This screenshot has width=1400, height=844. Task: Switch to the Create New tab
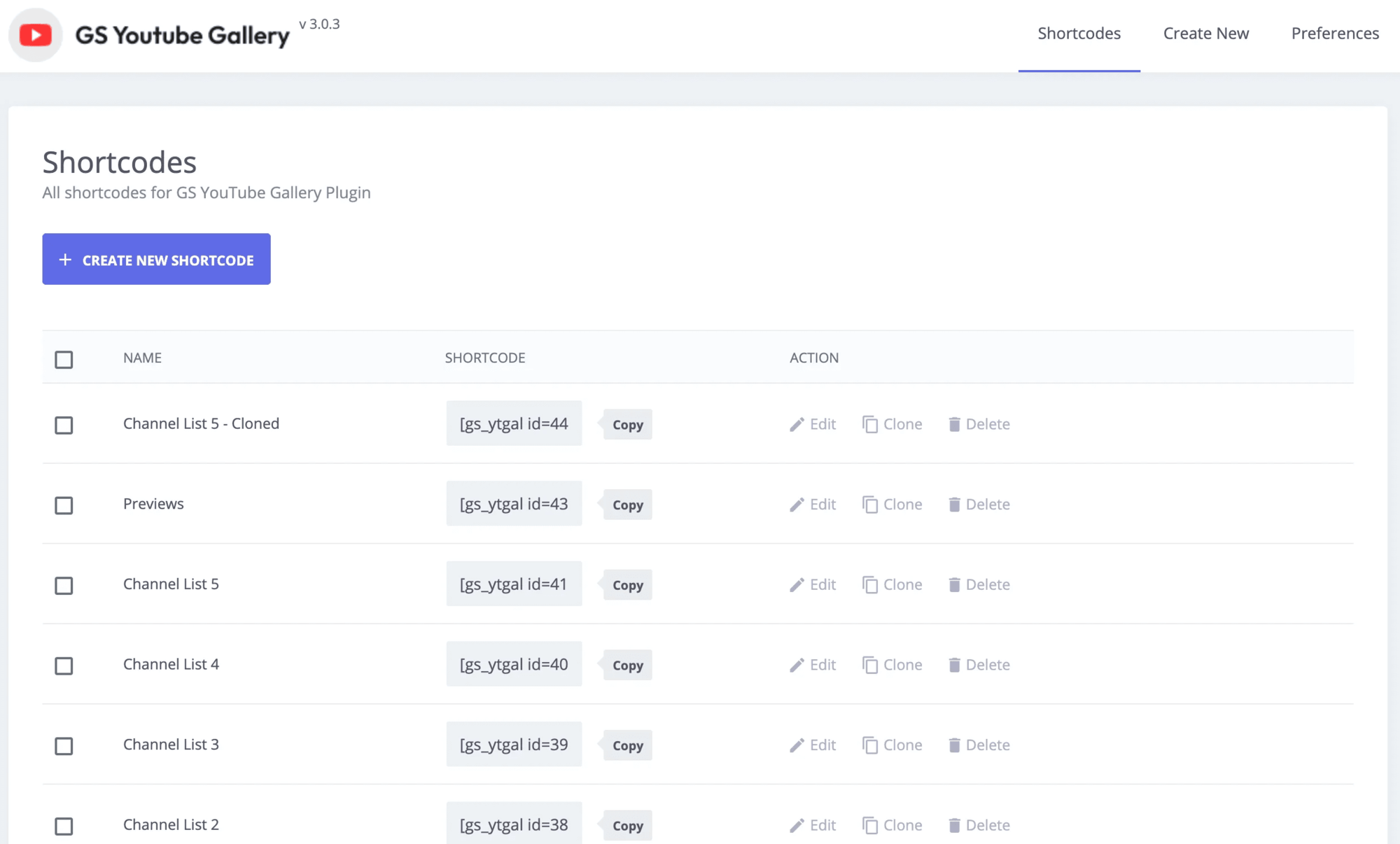[x=1205, y=34]
